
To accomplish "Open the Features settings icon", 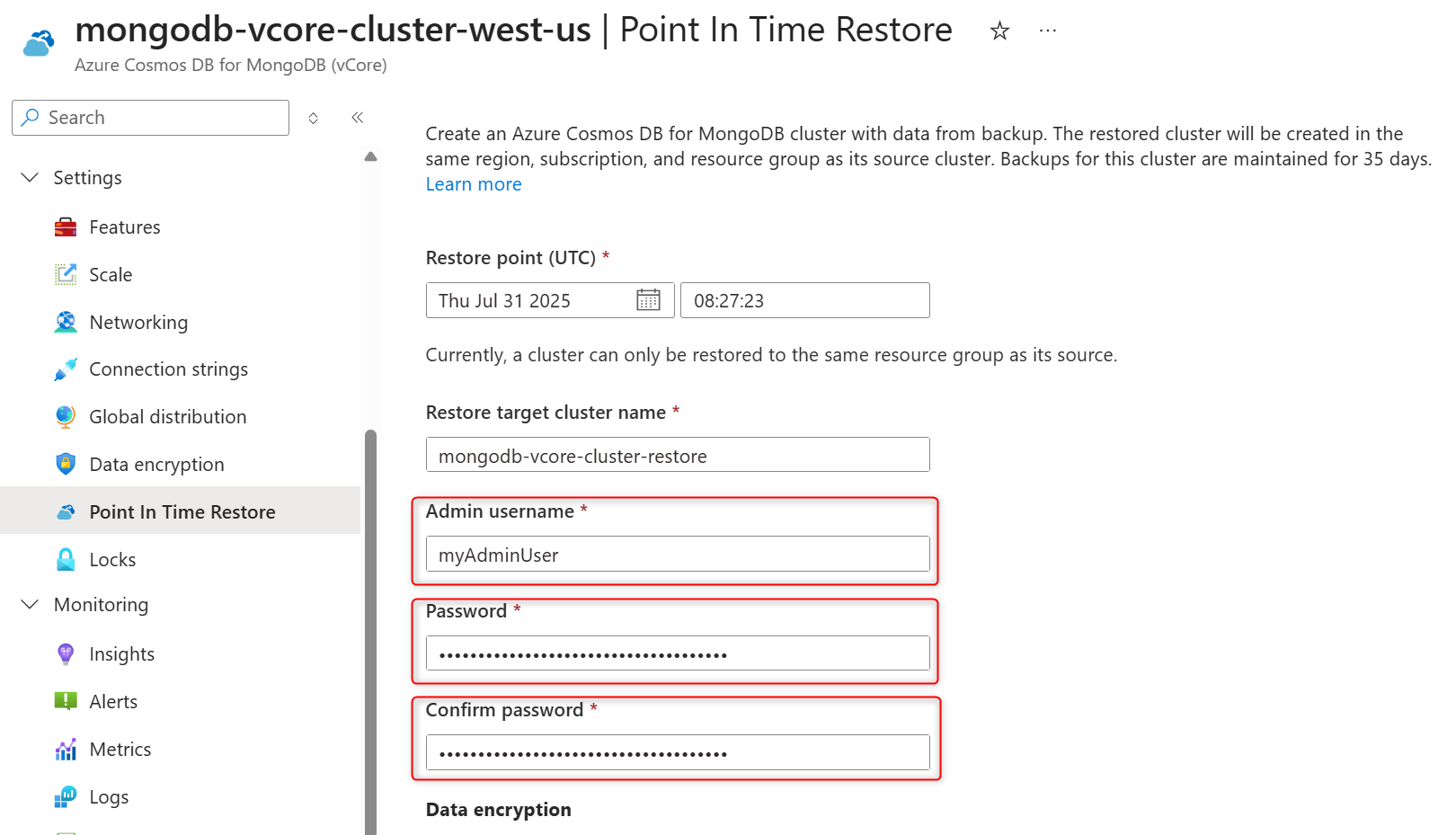I will tap(66, 227).
